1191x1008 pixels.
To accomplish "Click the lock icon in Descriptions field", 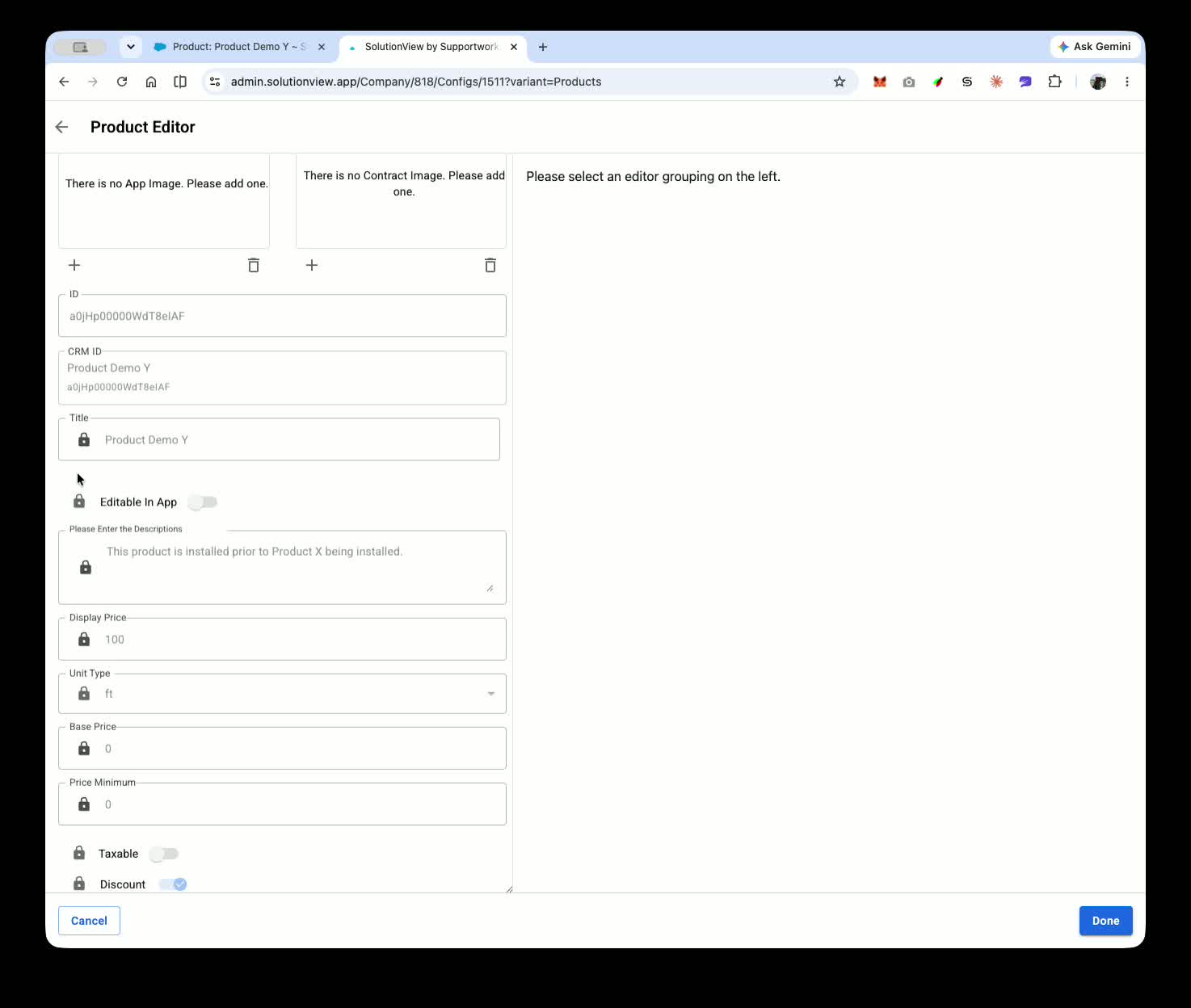I will coord(86,567).
